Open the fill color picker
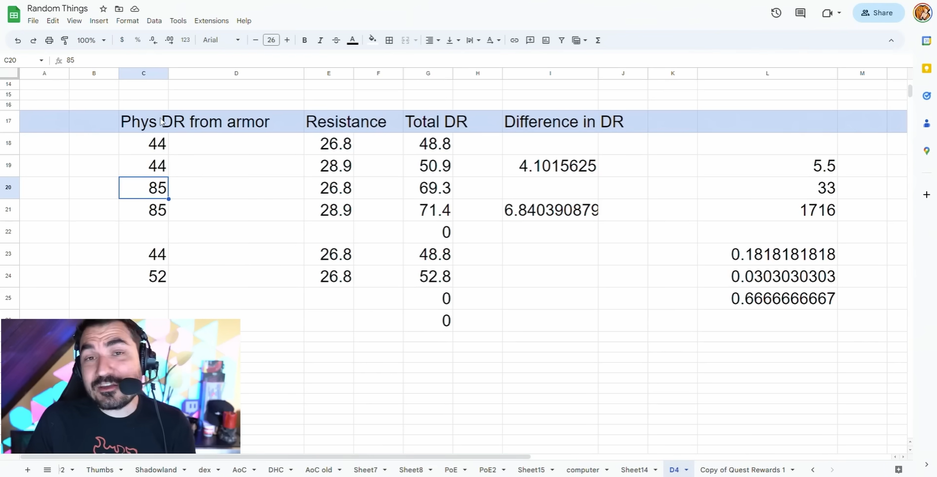This screenshot has width=937, height=477. [372, 40]
